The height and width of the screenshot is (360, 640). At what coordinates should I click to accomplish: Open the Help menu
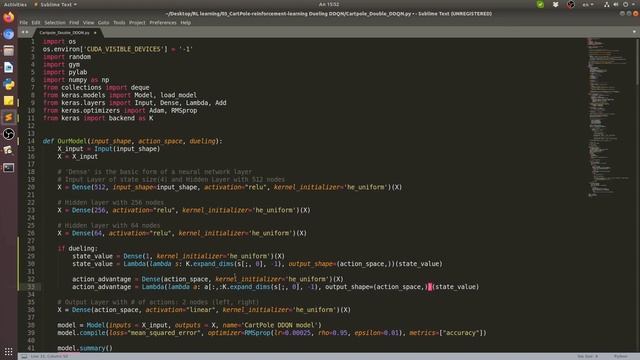[x=186, y=22]
